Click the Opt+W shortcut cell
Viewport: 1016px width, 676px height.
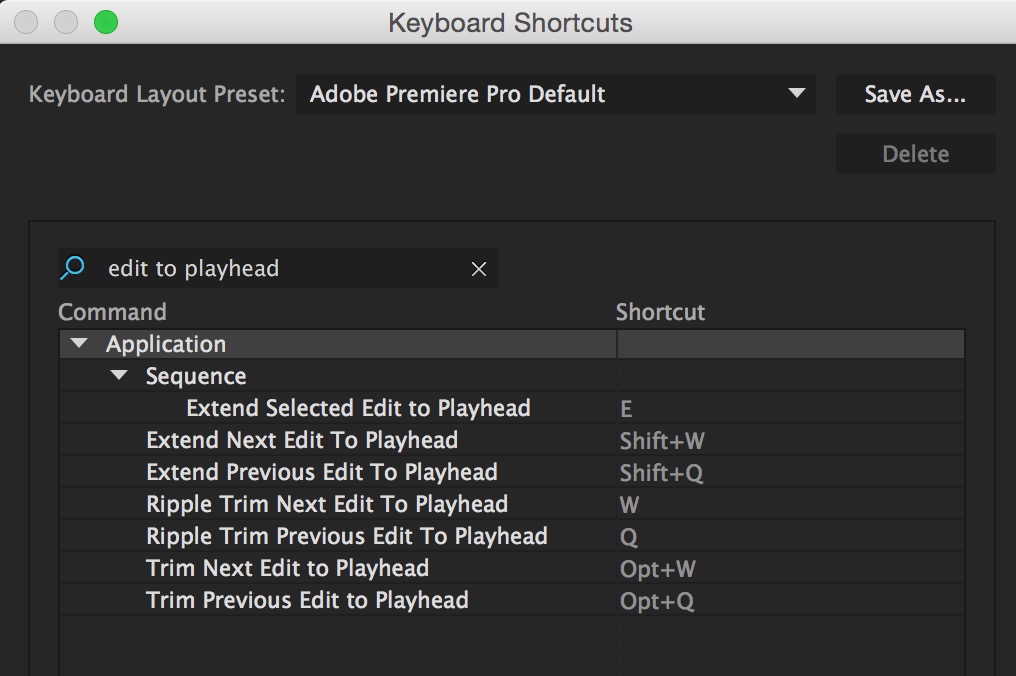click(x=791, y=568)
